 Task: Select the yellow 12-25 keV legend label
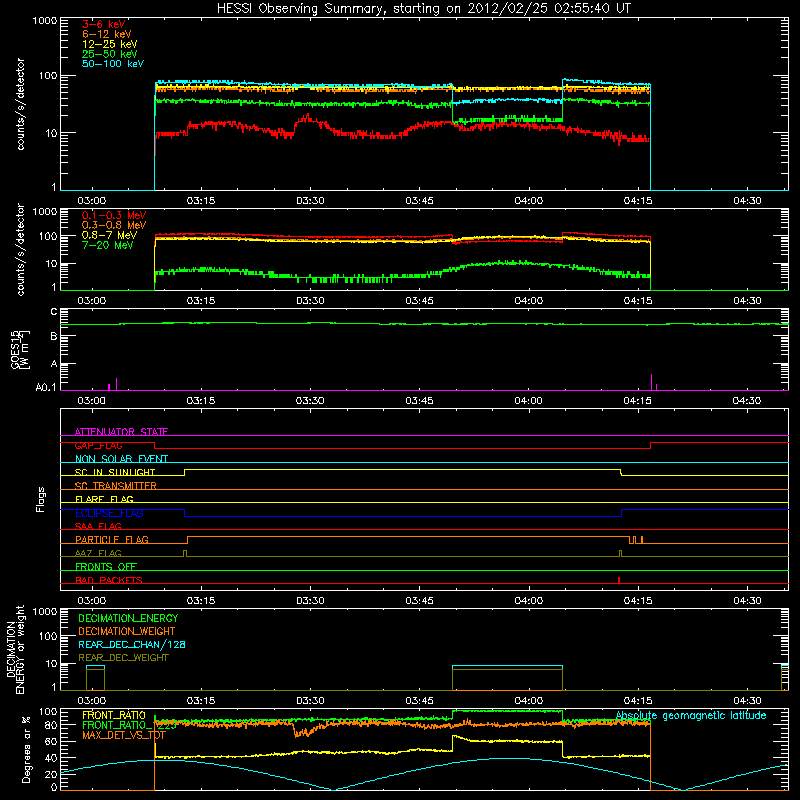(x=110, y=44)
